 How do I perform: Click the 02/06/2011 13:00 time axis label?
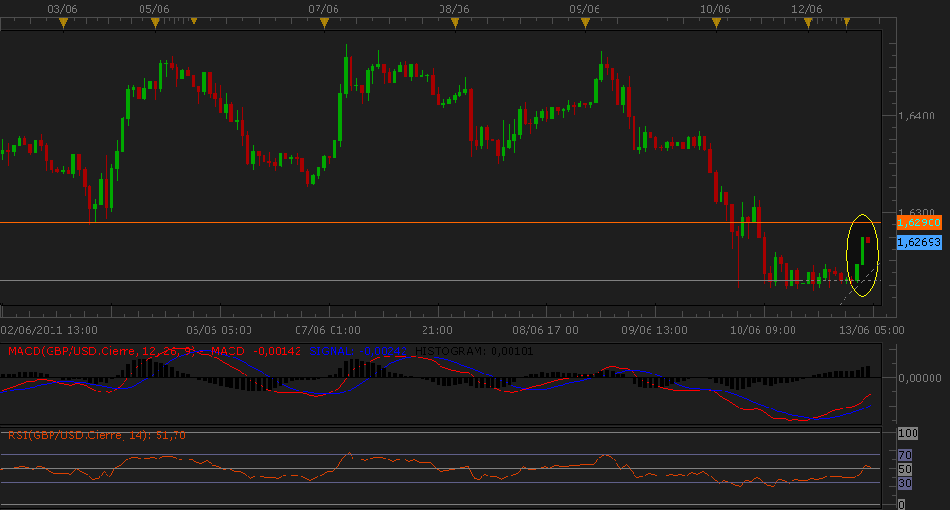click(x=48, y=328)
